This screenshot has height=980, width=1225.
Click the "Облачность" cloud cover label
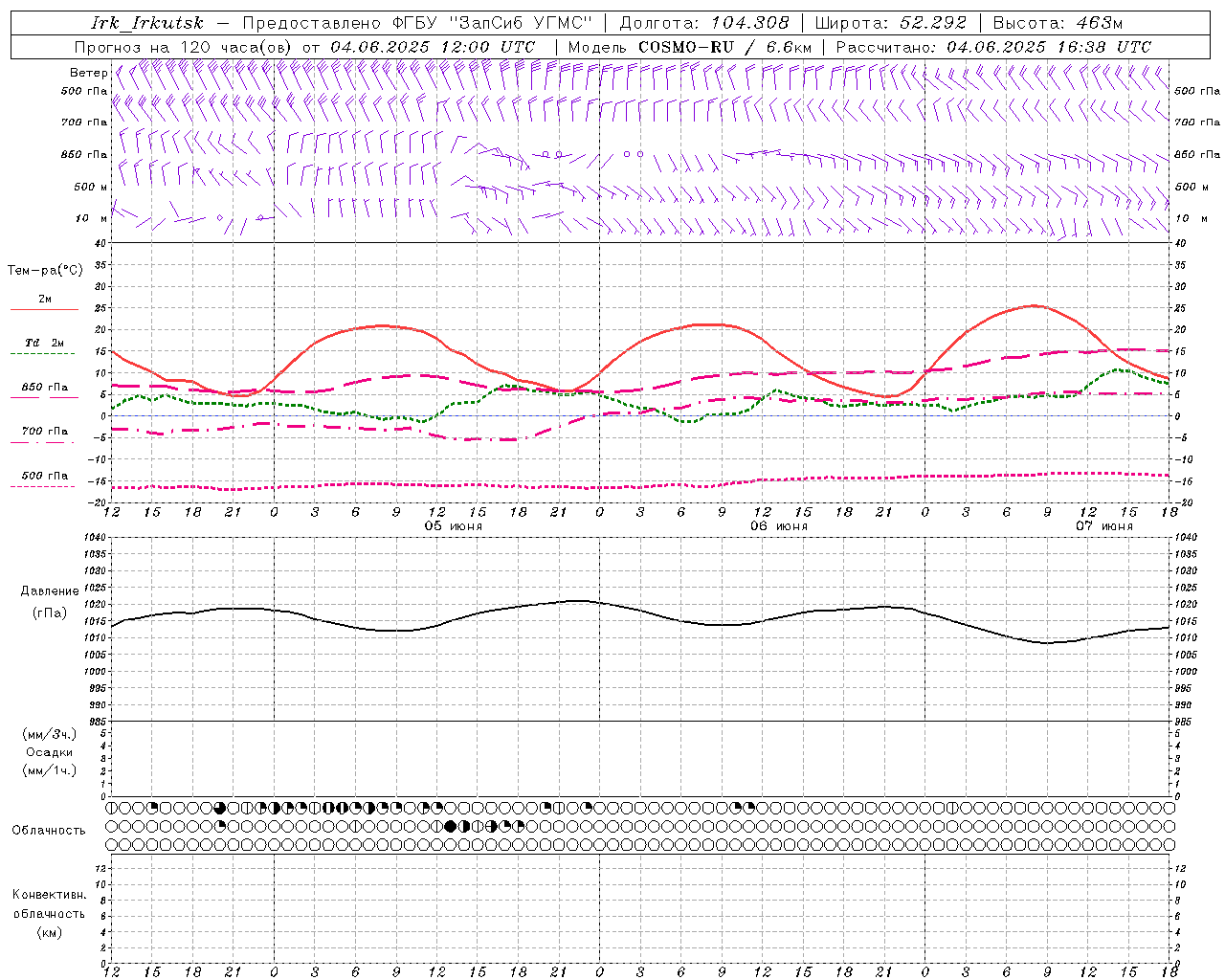[49, 831]
